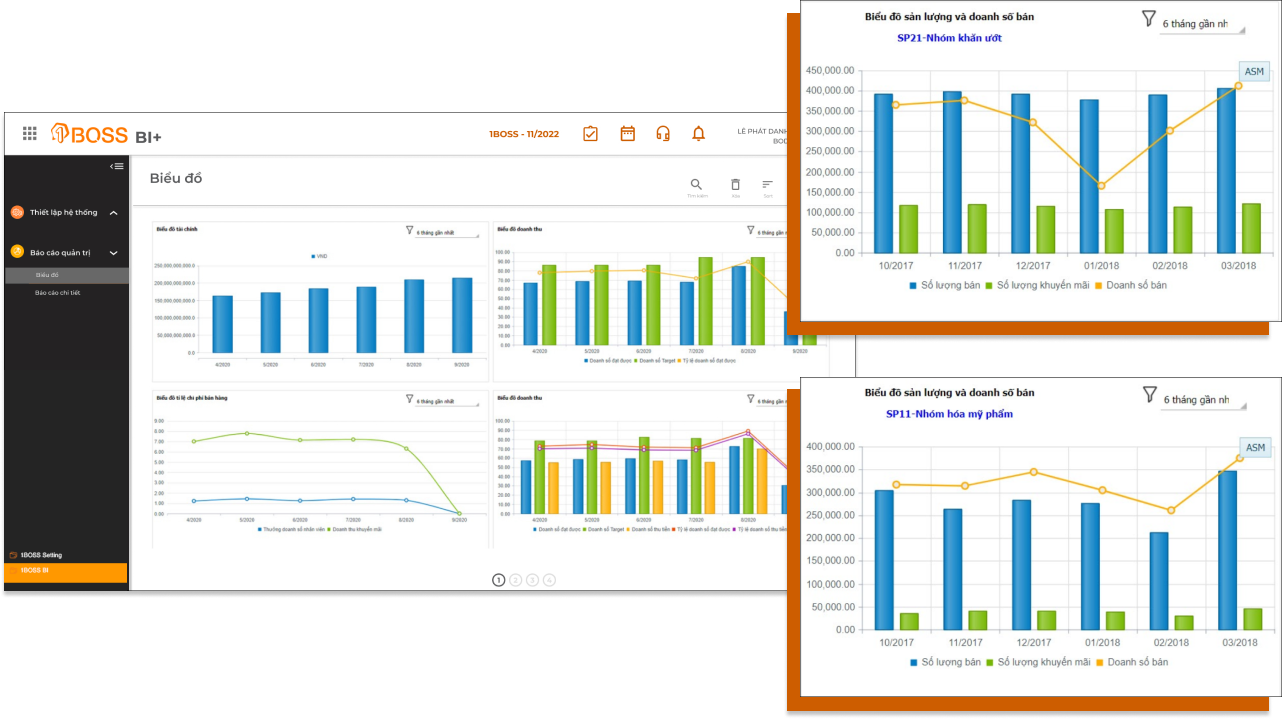Screen dimensions: 1282x719
Task: Open period dropdown in 'Biểu đồ tài chính'
Action: point(446,233)
